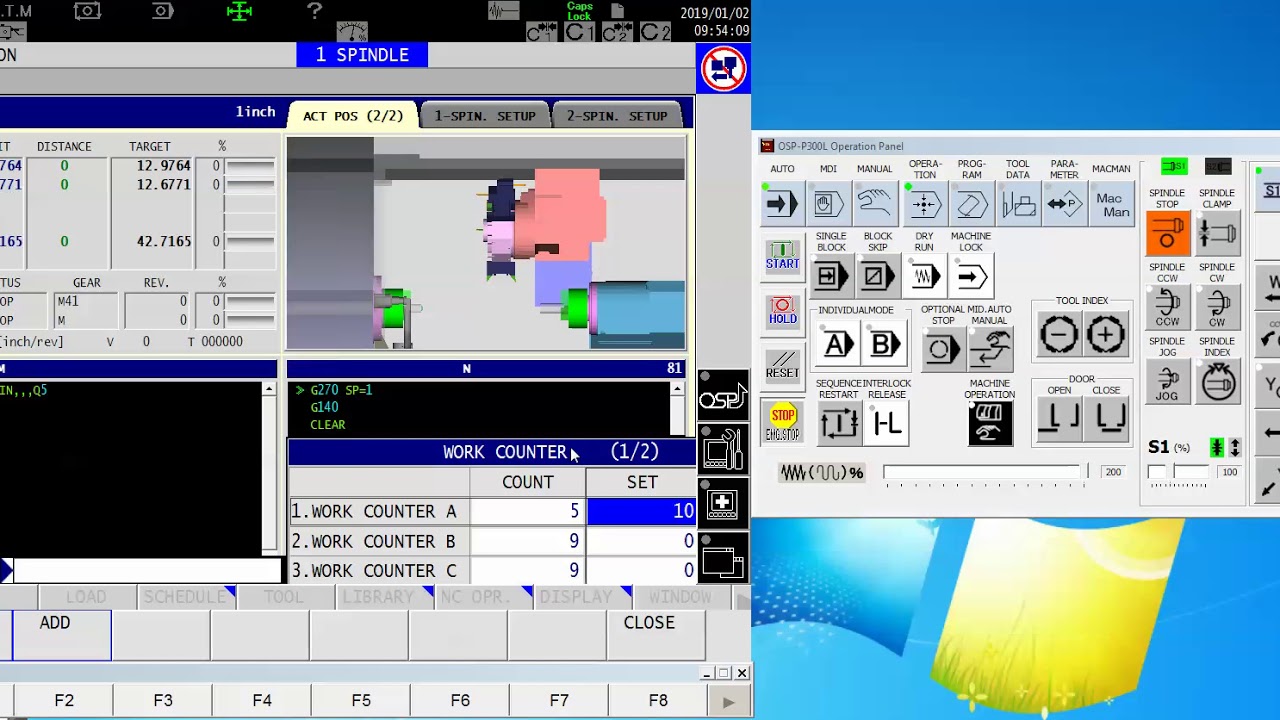Click the SPINDLE JOG button

point(1167,382)
